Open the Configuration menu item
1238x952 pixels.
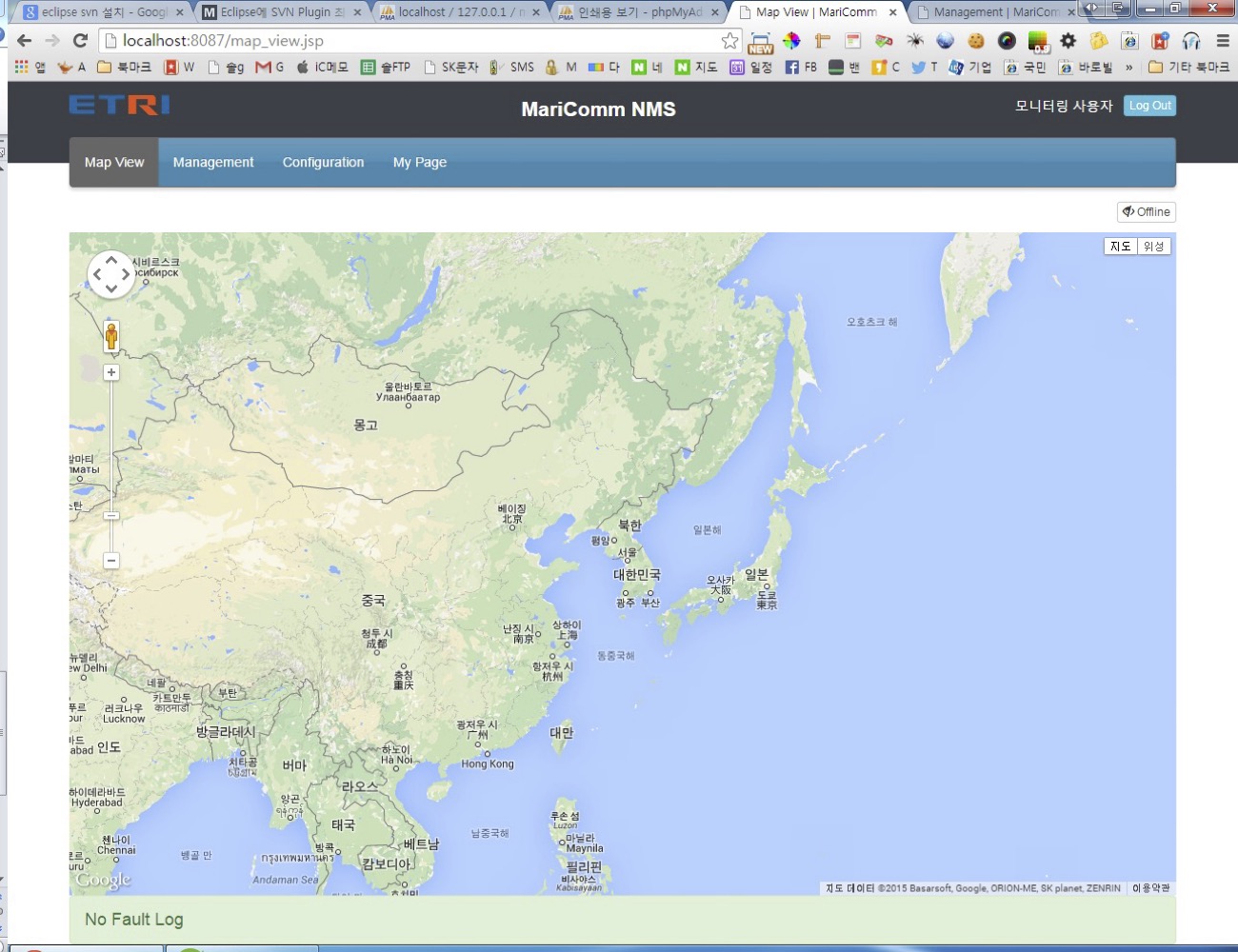click(323, 162)
